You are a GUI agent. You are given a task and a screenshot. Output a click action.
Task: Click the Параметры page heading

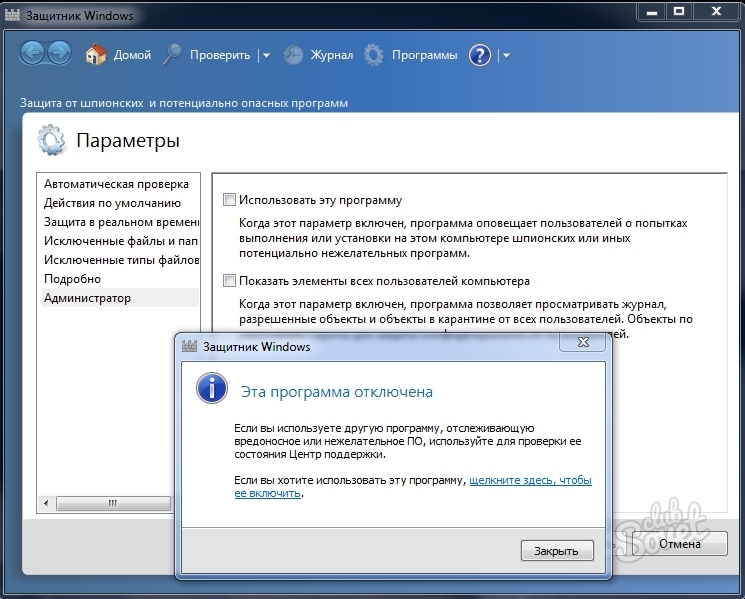[128, 141]
